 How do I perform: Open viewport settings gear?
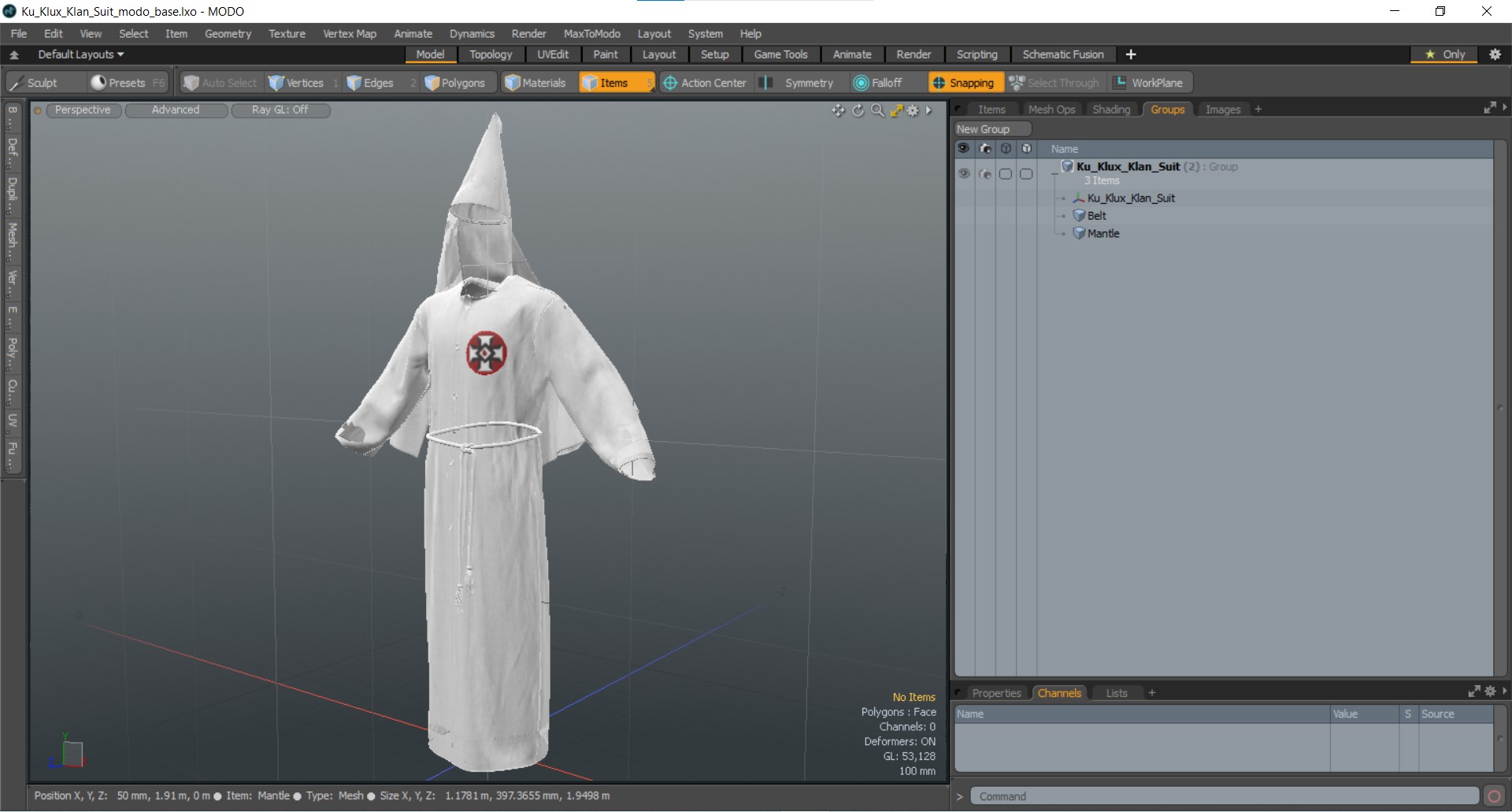pyautogui.click(x=913, y=110)
